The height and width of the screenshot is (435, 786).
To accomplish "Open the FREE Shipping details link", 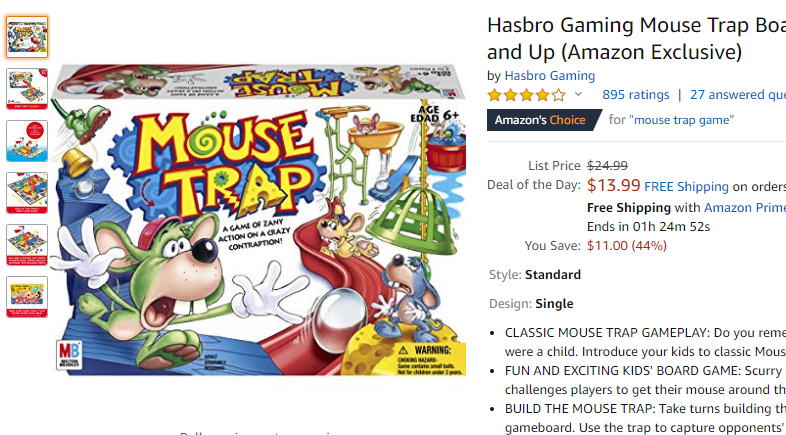I will pos(686,187).
